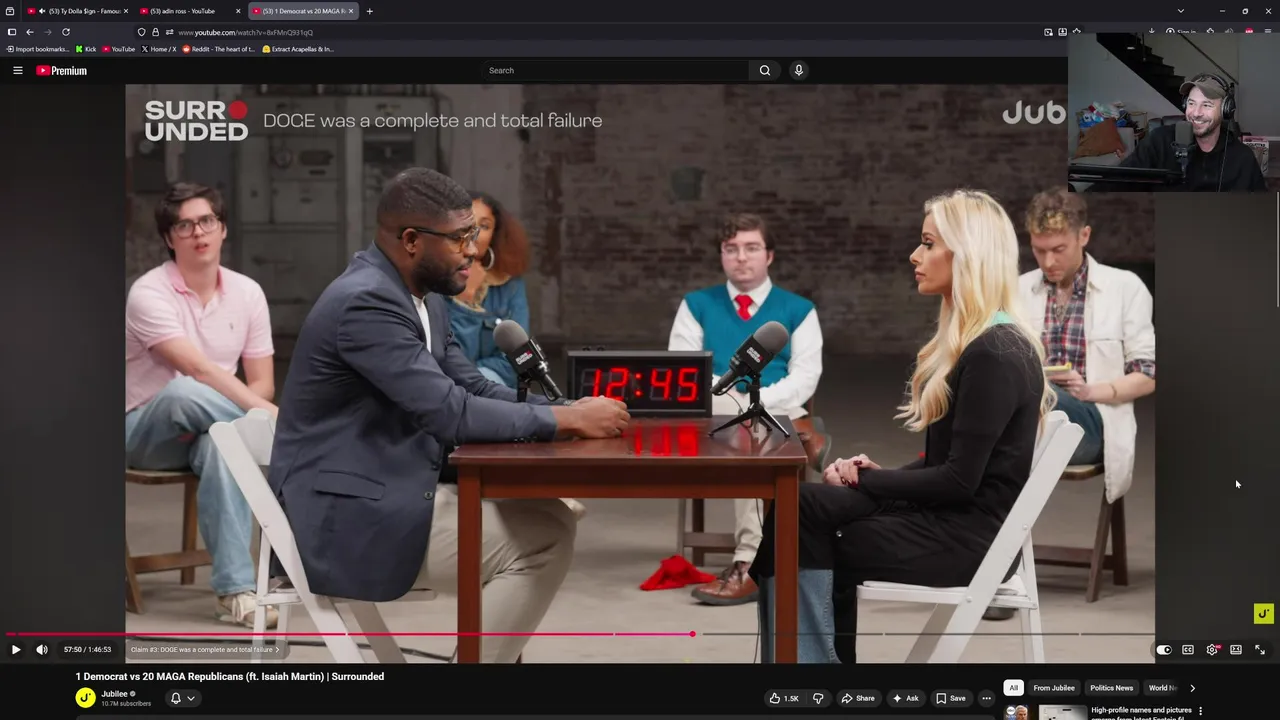The image size is (1280, 720).
Task: Expand chapter 'Claim #3: DOGE was a complete' chevron
Action: [277, 650]
